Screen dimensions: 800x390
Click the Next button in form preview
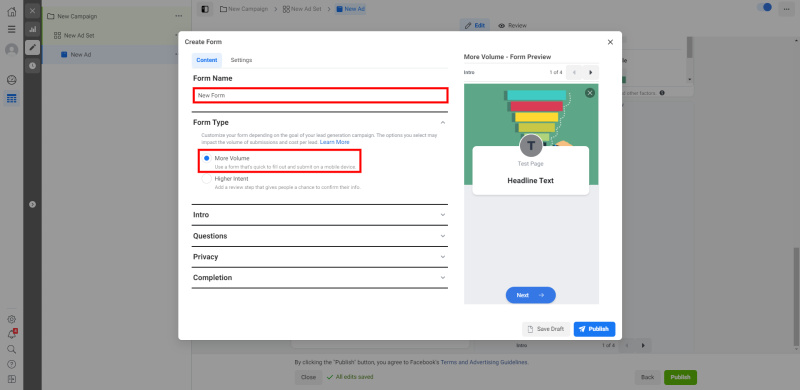tap(531, 295)
